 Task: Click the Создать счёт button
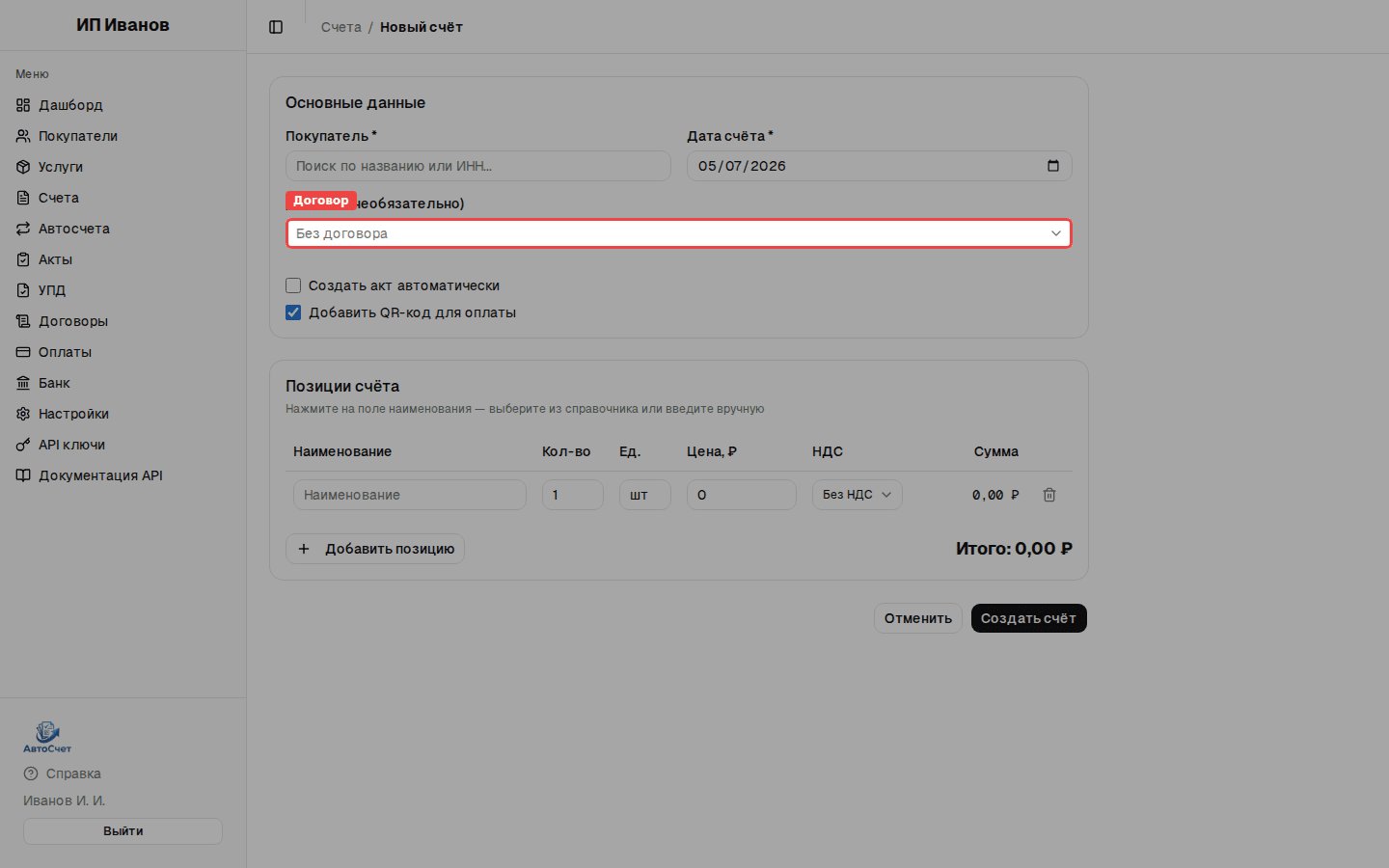pos(1029,618)
